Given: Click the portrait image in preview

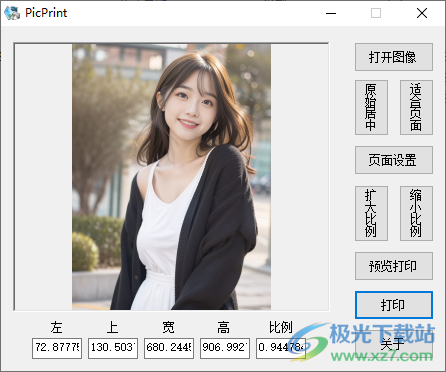Looking at the screenshot, I should (171, 177).
